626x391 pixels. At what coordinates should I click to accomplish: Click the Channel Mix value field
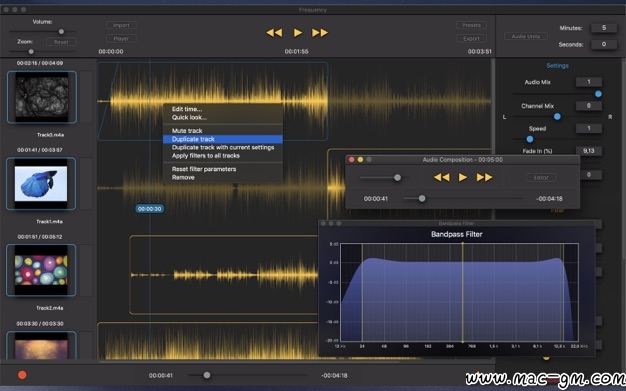coord(588,106)
